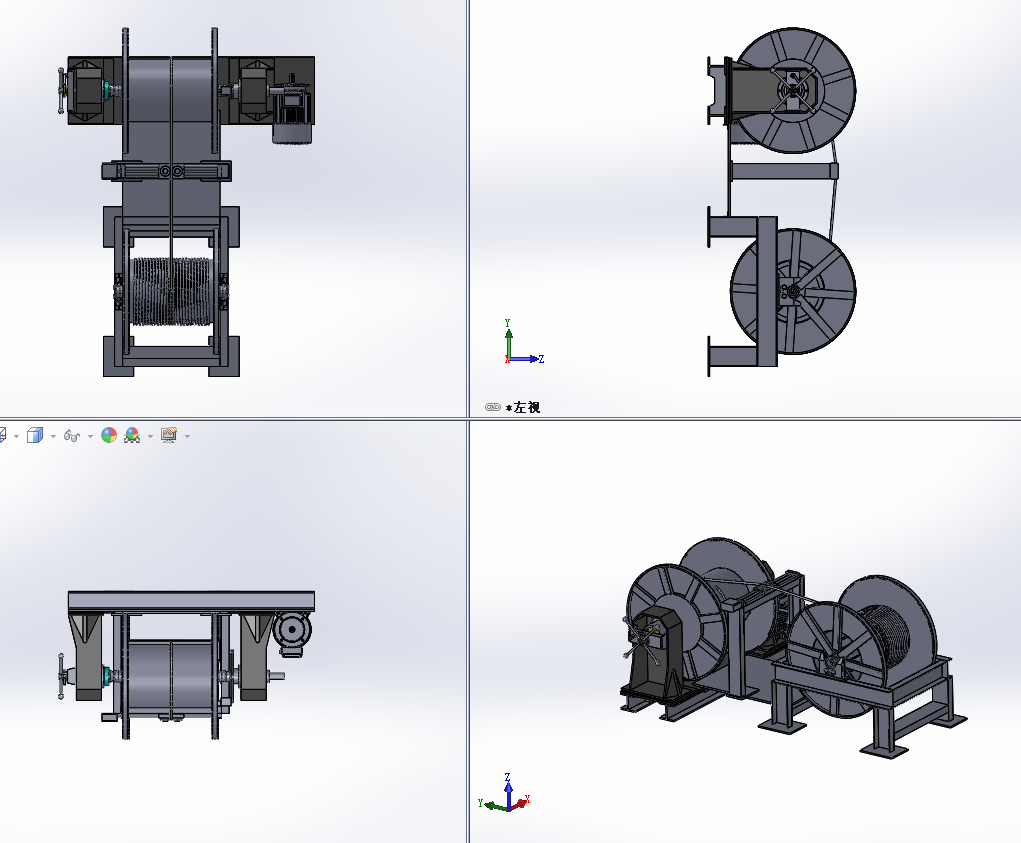The image size is (1021, 843).
Task: Click the *左视 view name label
Action: pyautogui.click(x=523, y=408)
